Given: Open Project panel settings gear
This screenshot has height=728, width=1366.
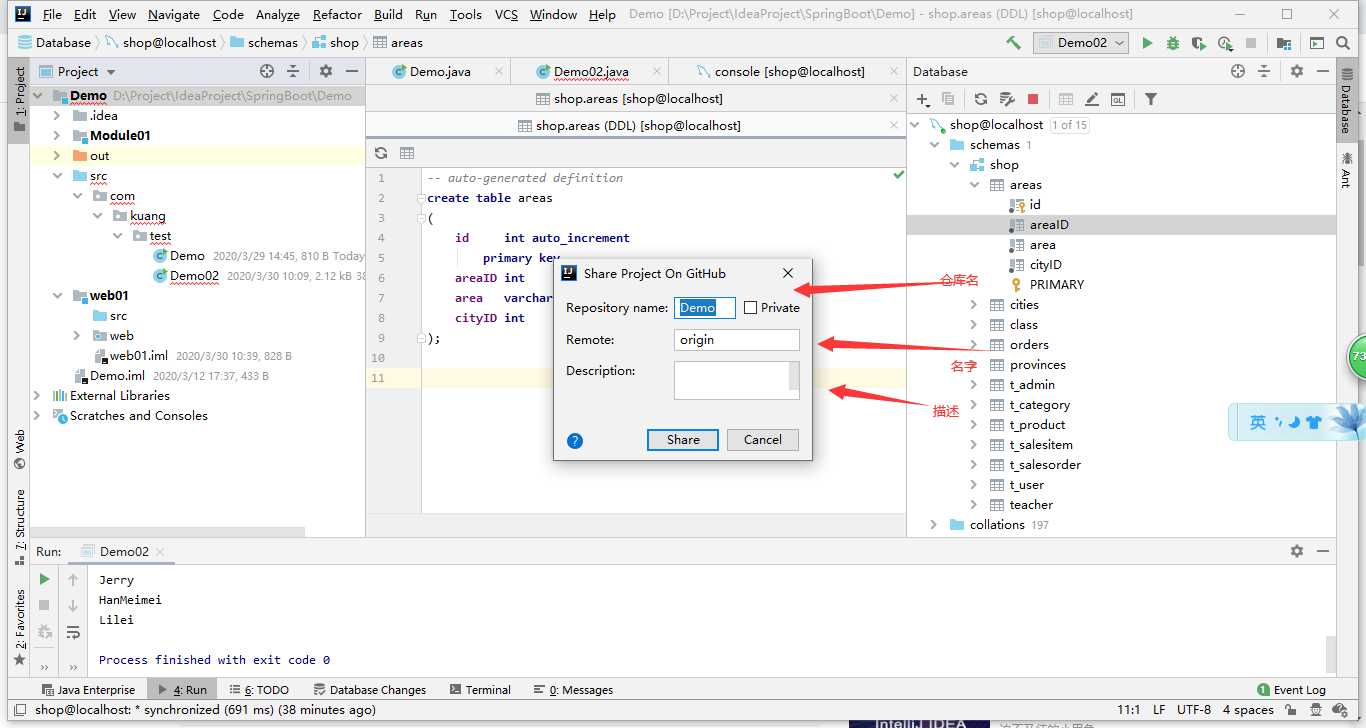Looking at the screenshot, I should 325,71.
